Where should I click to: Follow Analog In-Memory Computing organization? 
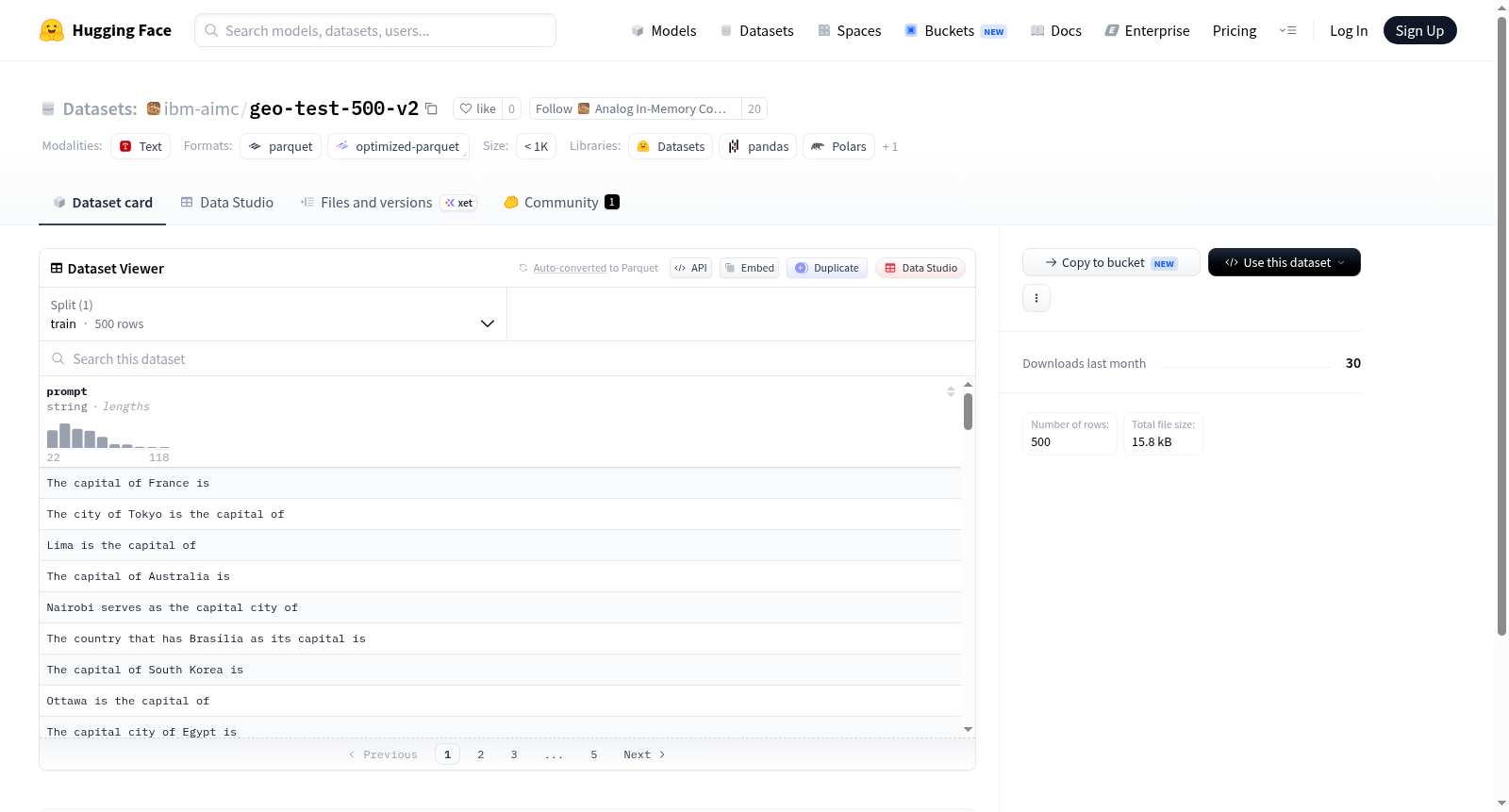tap(636, 108)
